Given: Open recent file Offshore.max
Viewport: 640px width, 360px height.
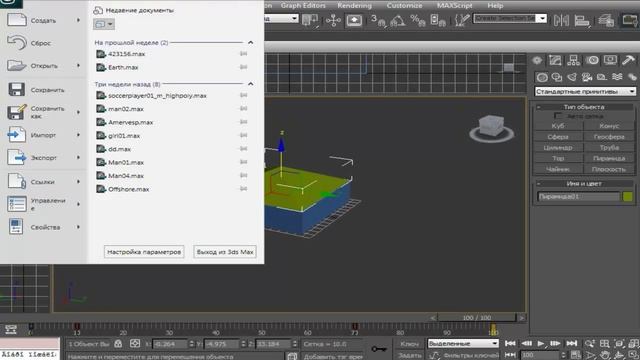Looking at the screenshot, I should 128,189.
